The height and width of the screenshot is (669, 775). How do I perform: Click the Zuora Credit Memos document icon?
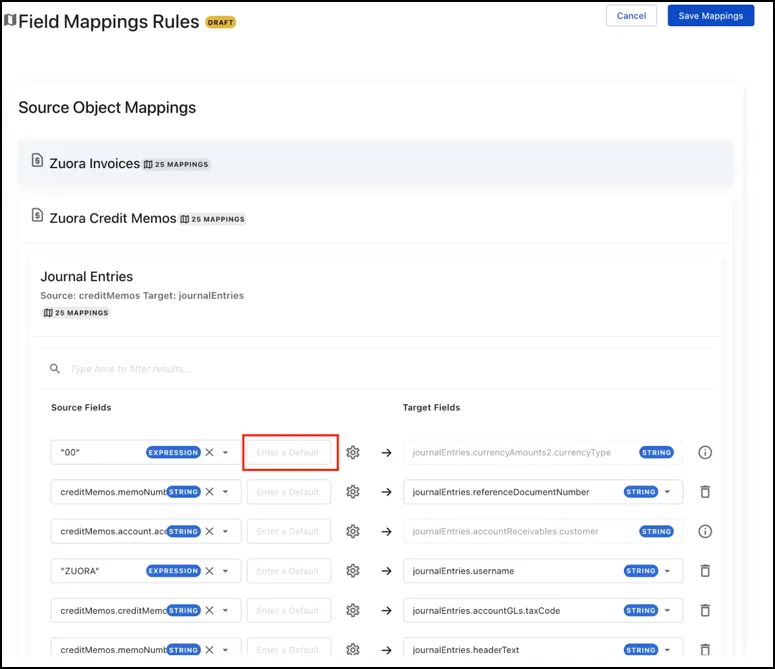coord(37,215)
